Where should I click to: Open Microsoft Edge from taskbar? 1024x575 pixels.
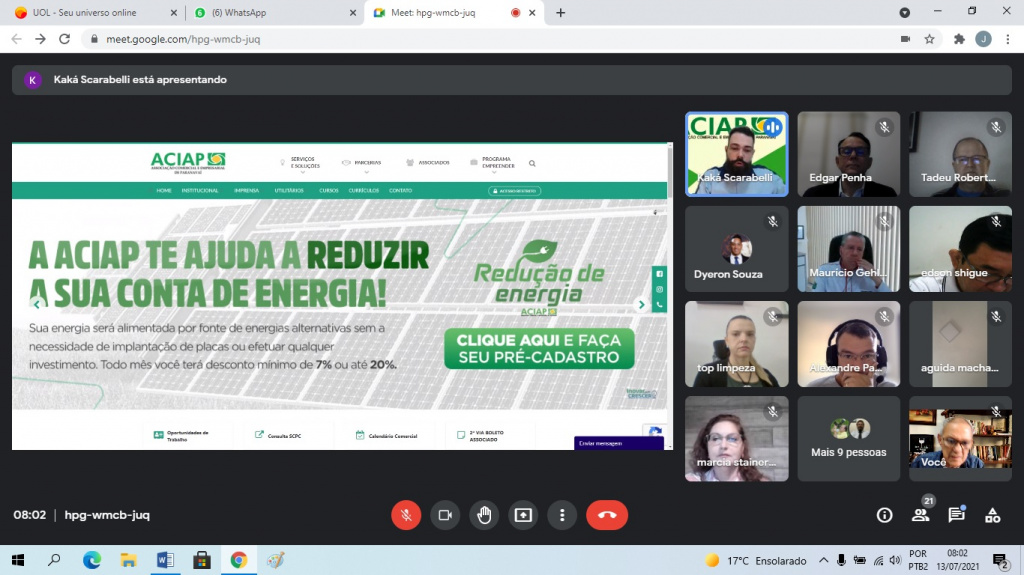(91, 560)
